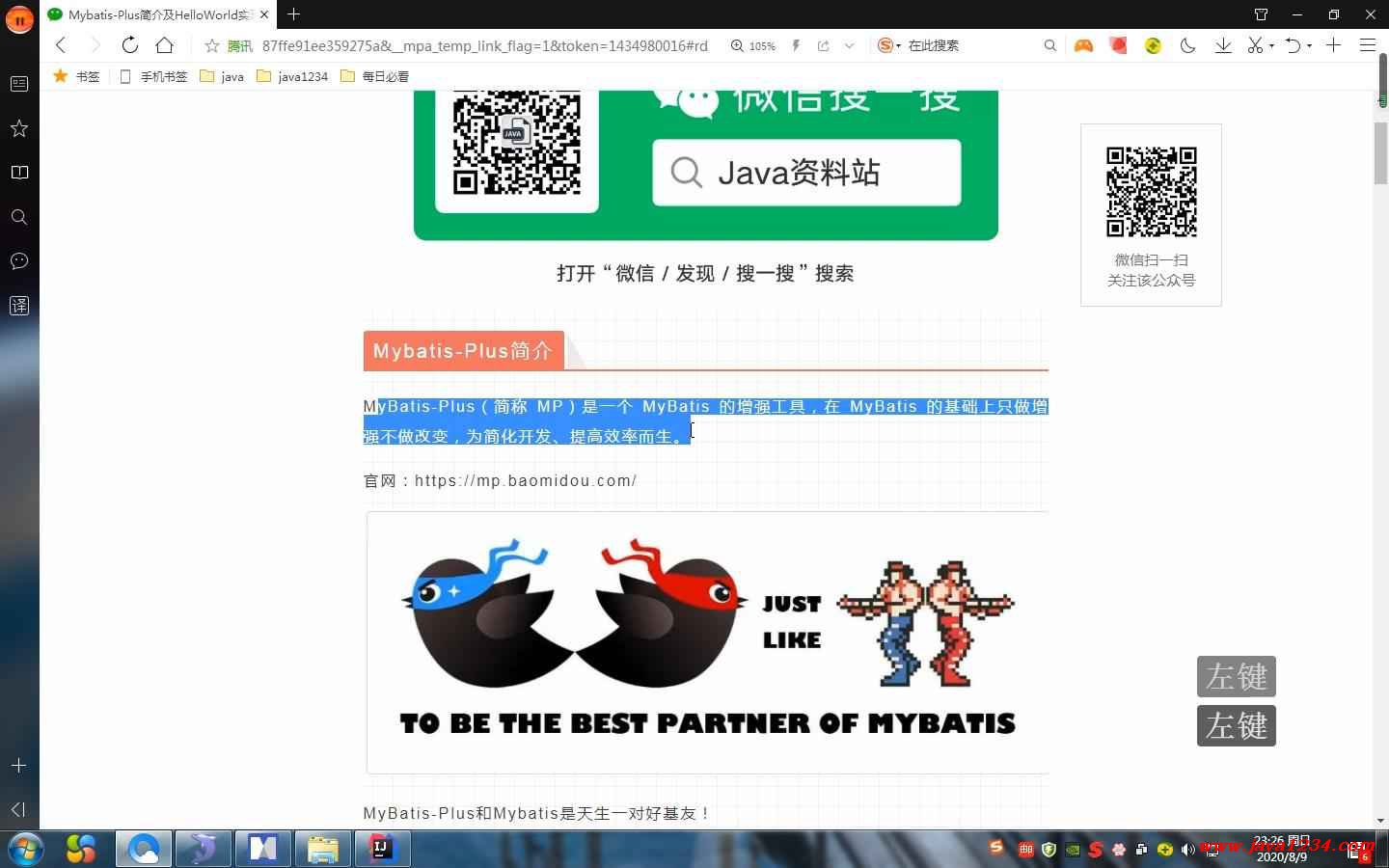The image size is (1389, 868).
Task: Click the vertical scrollbar thumb
Action: pos(1381,152)
